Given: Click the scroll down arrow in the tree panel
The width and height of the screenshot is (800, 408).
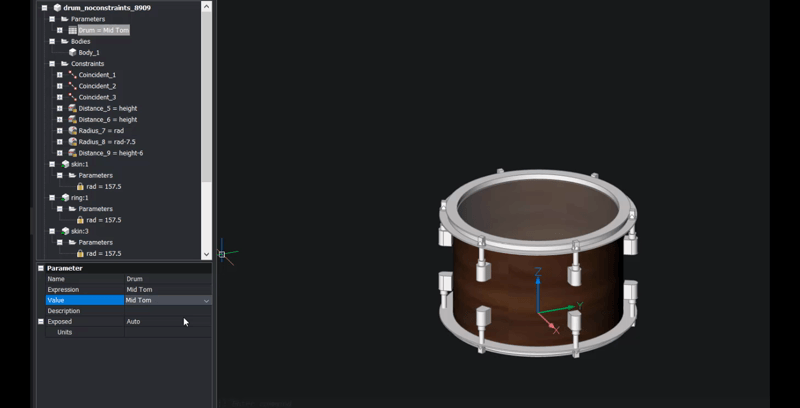Looking at the screenshot, I should 207,254.
